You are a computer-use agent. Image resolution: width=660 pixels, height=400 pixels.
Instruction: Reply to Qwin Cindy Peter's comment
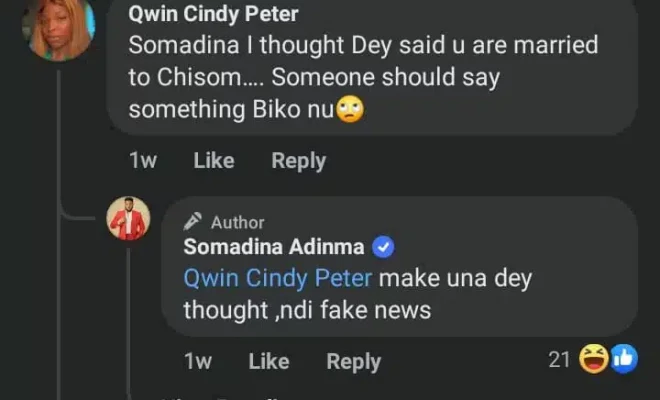(x=298, y=161)
